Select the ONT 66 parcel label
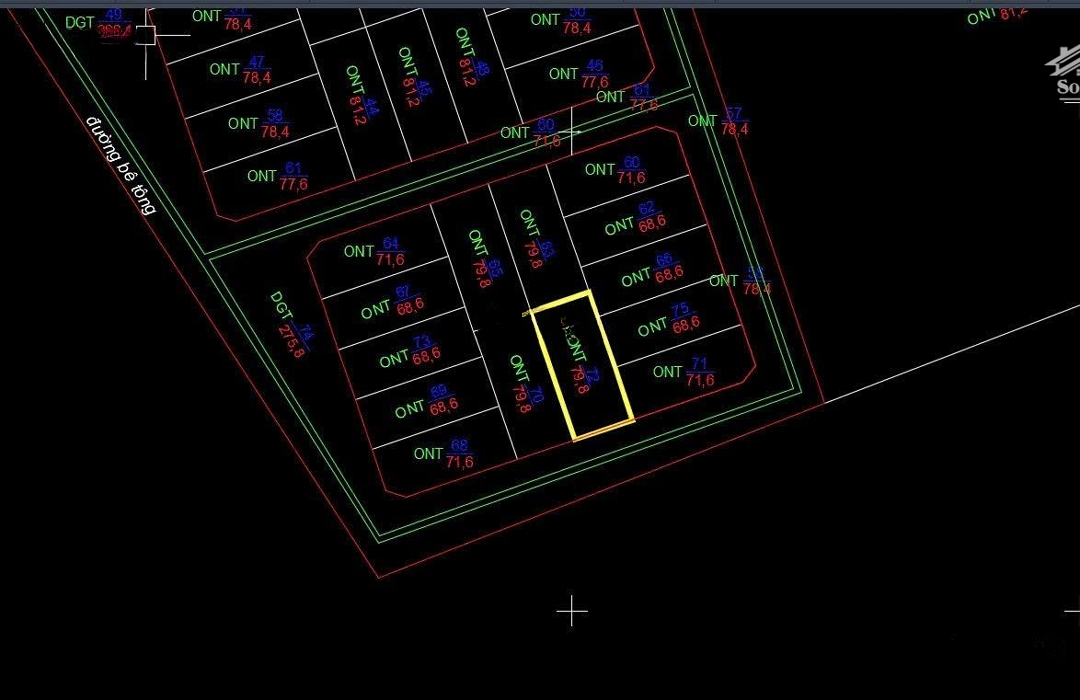1080x700 pixels. pos(651,272)
